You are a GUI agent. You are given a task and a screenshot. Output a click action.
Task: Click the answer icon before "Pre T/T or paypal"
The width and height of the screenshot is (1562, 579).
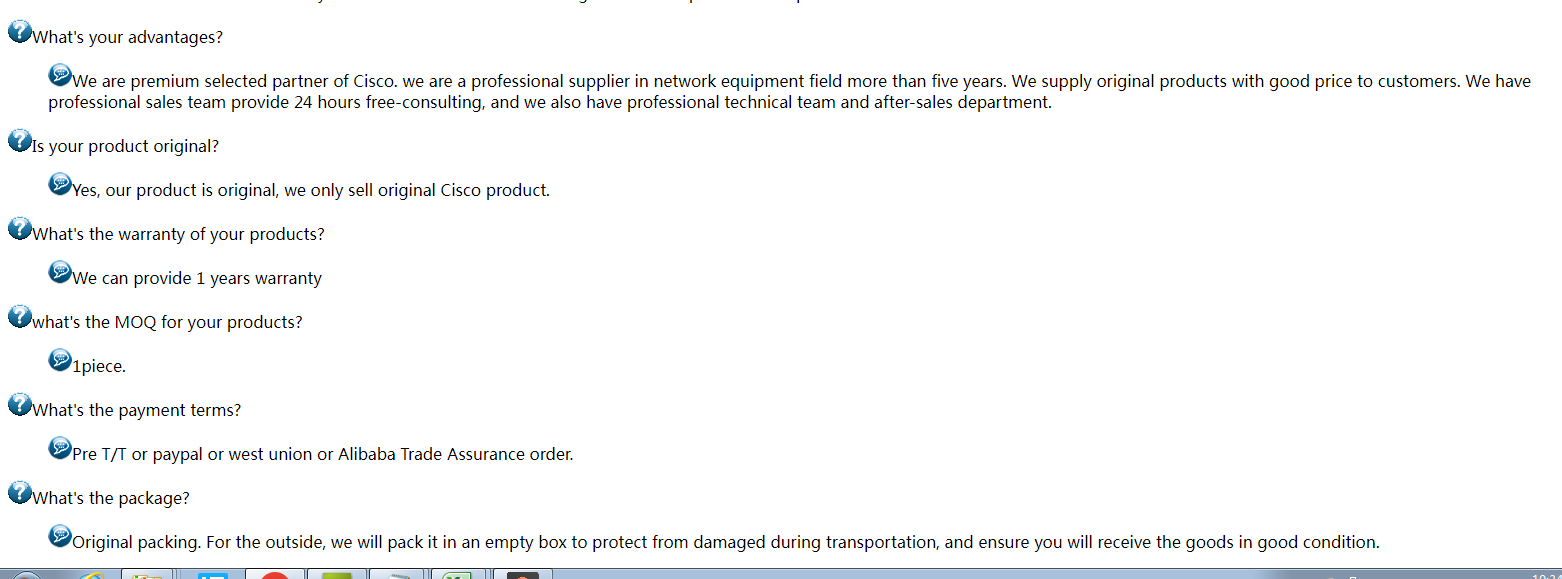coord(60,448)
